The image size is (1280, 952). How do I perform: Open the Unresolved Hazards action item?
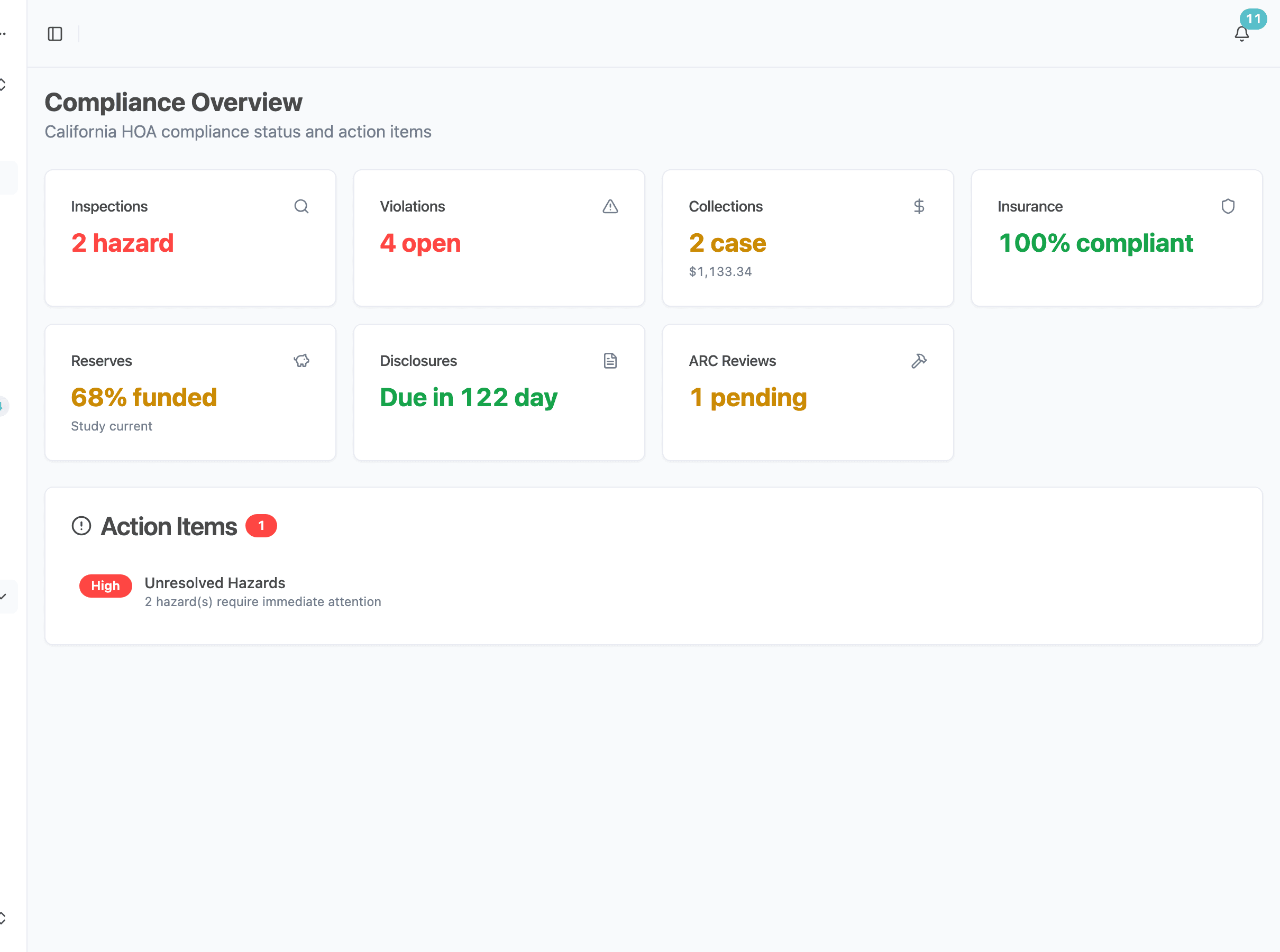215,583
